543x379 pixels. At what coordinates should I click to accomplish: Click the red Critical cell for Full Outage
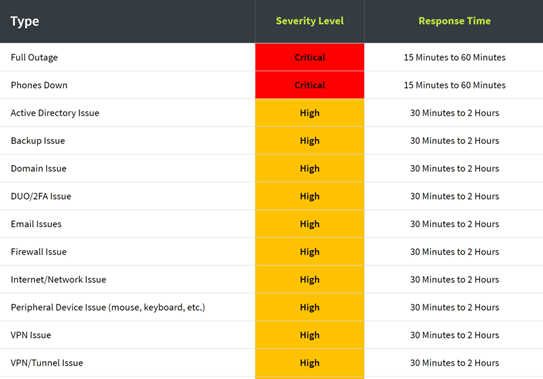tap(310, 57)
